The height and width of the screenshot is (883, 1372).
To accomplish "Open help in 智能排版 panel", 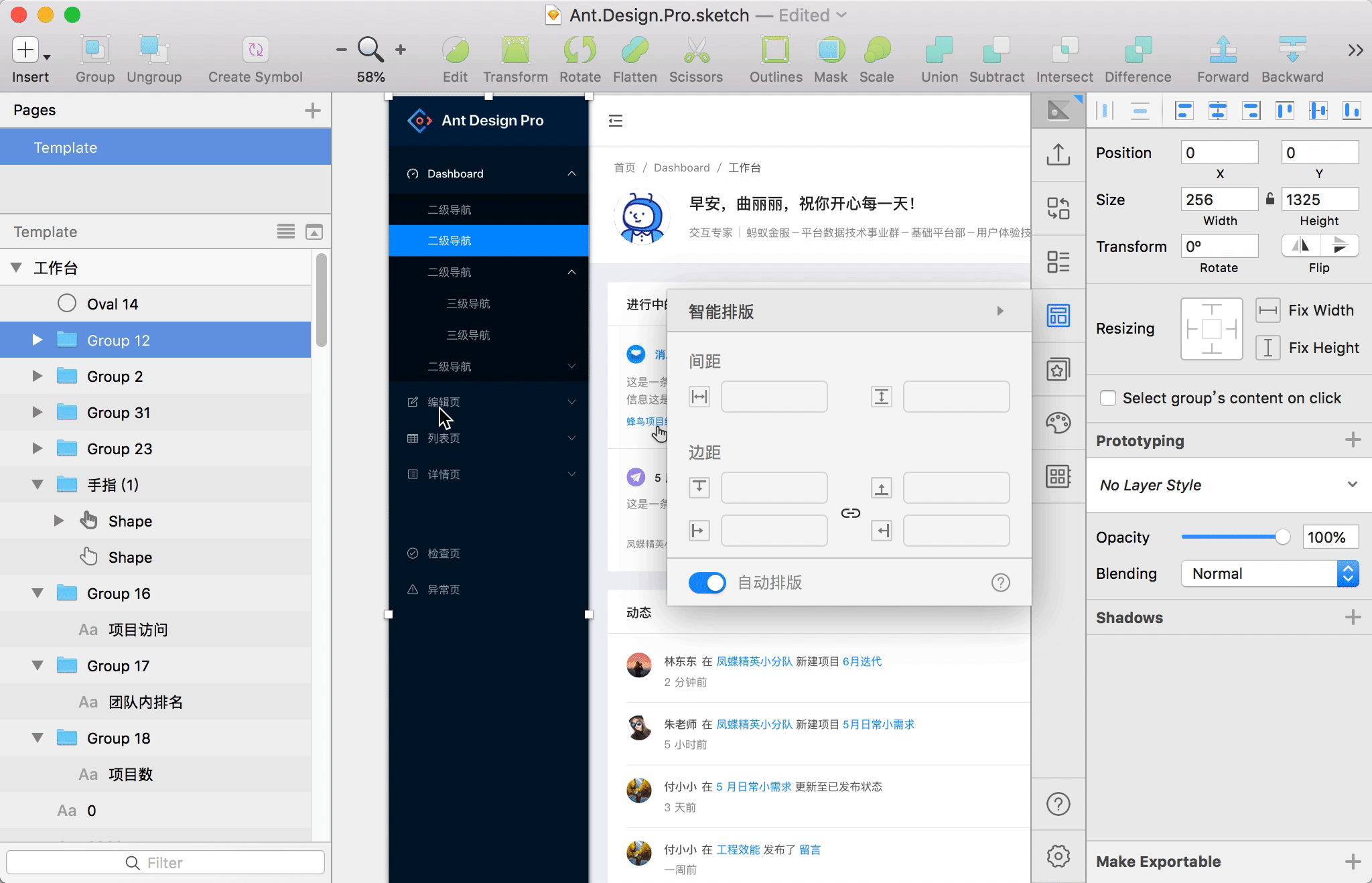I will [1001, 583].
